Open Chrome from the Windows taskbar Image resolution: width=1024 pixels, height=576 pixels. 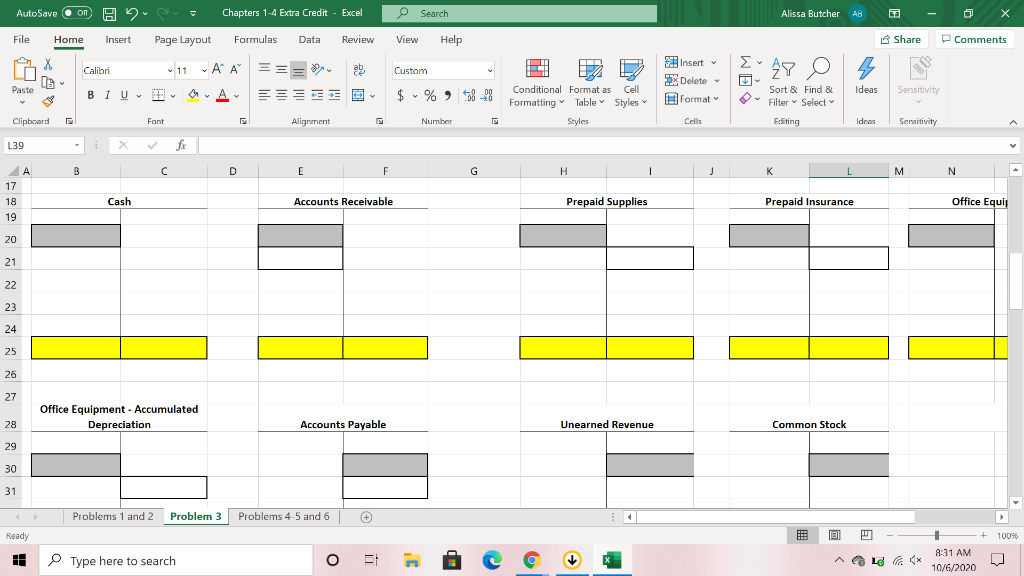(532, 560)
